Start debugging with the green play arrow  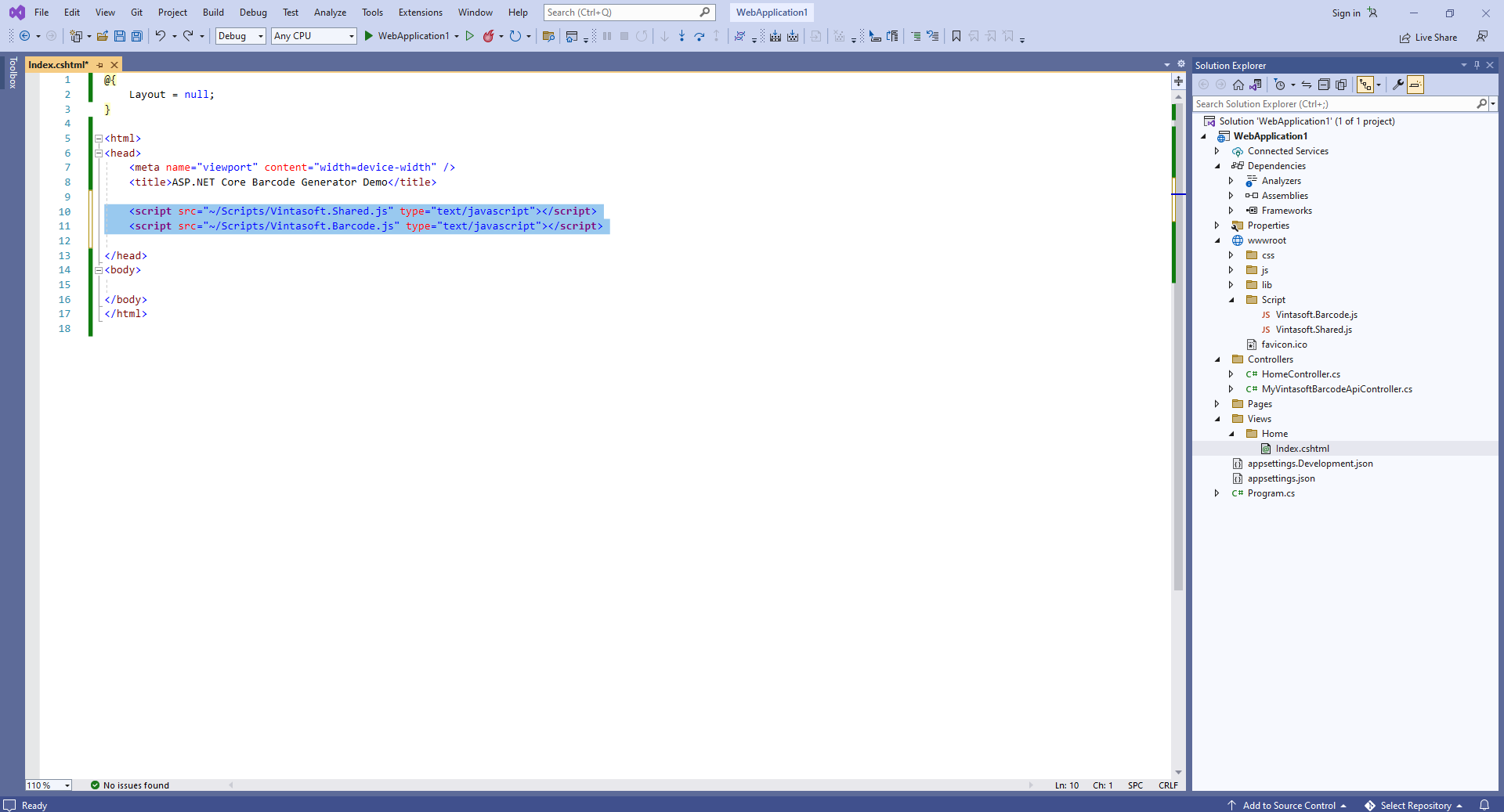pos(369,36)
